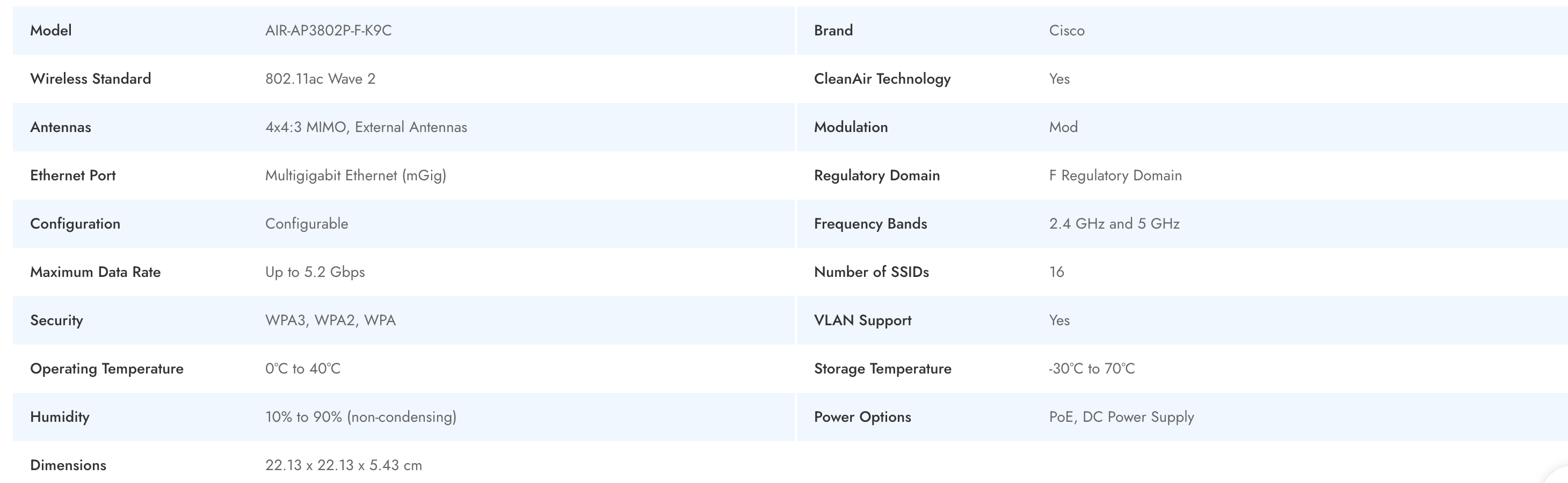The width and height of the screenshot is (1568, 483).
Task: Click the PoE, DC Power Supply value
Action: (x=1121, y=416)
